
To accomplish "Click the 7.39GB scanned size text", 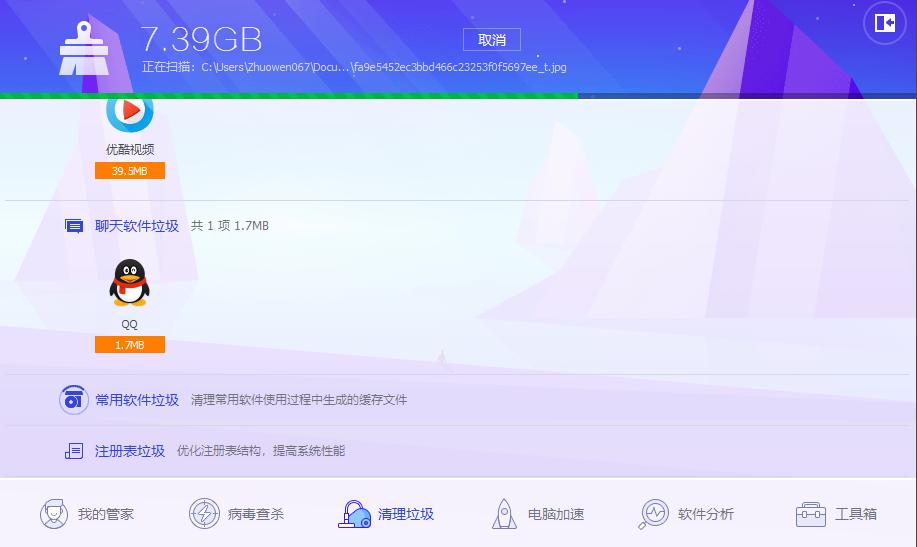I will click(x=201, y=40).
